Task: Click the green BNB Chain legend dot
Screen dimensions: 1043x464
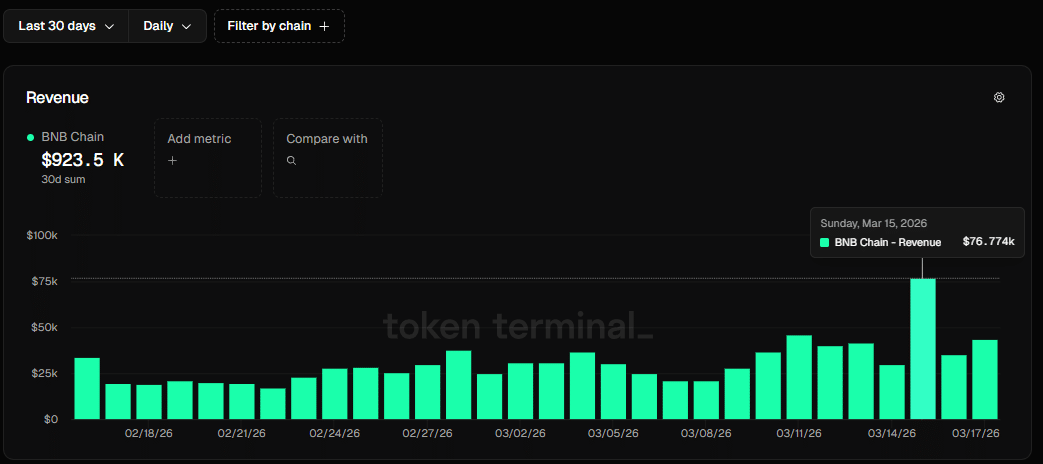Action: click(x=30, y=138)
